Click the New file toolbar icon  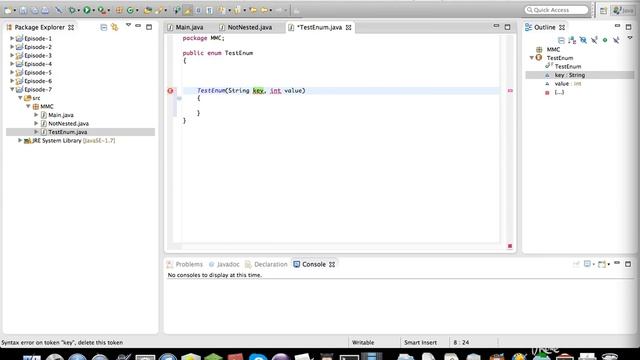8,10
